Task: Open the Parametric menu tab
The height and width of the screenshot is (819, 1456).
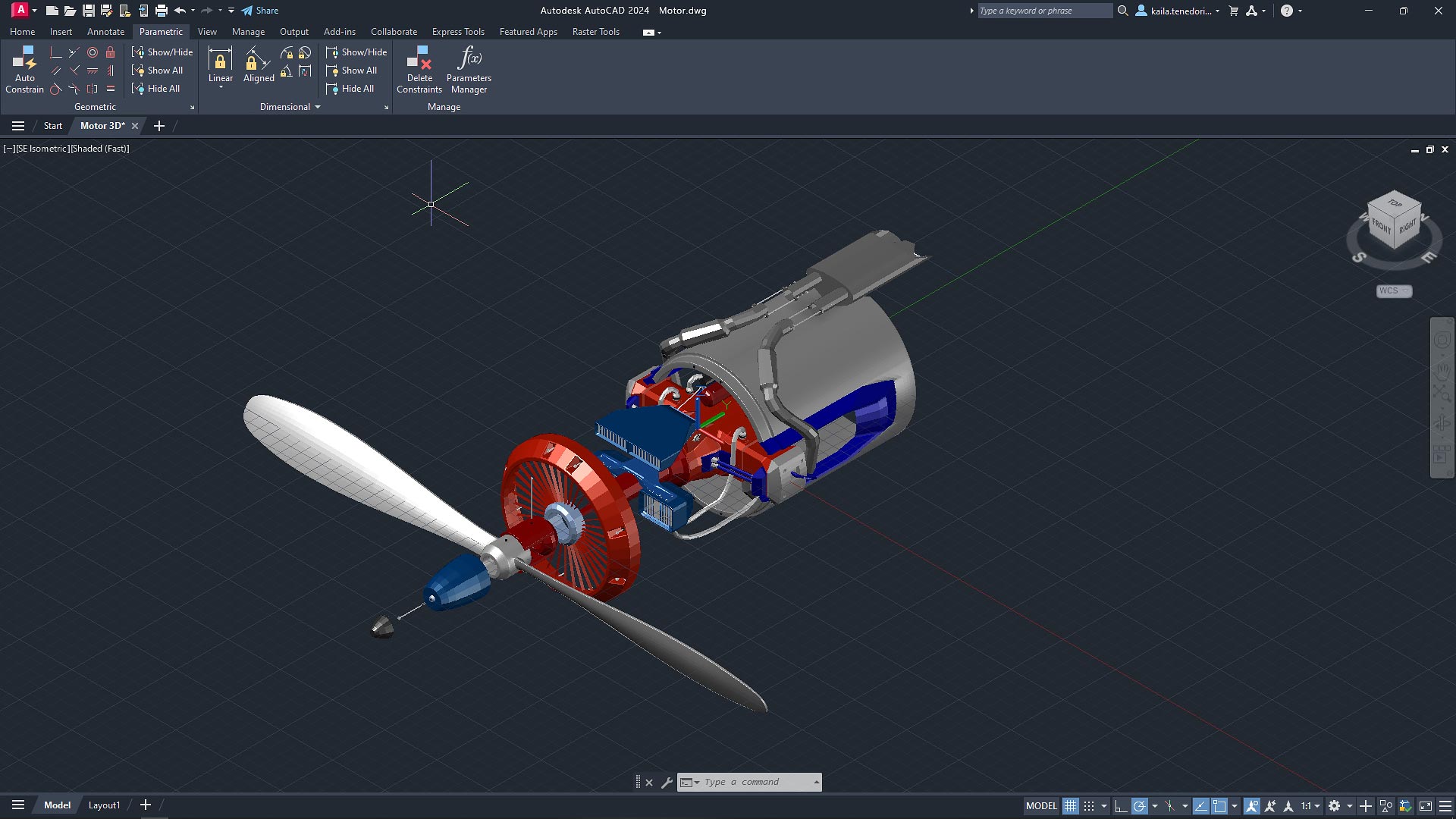Action: pyautogui.click(x=160, y=31)
